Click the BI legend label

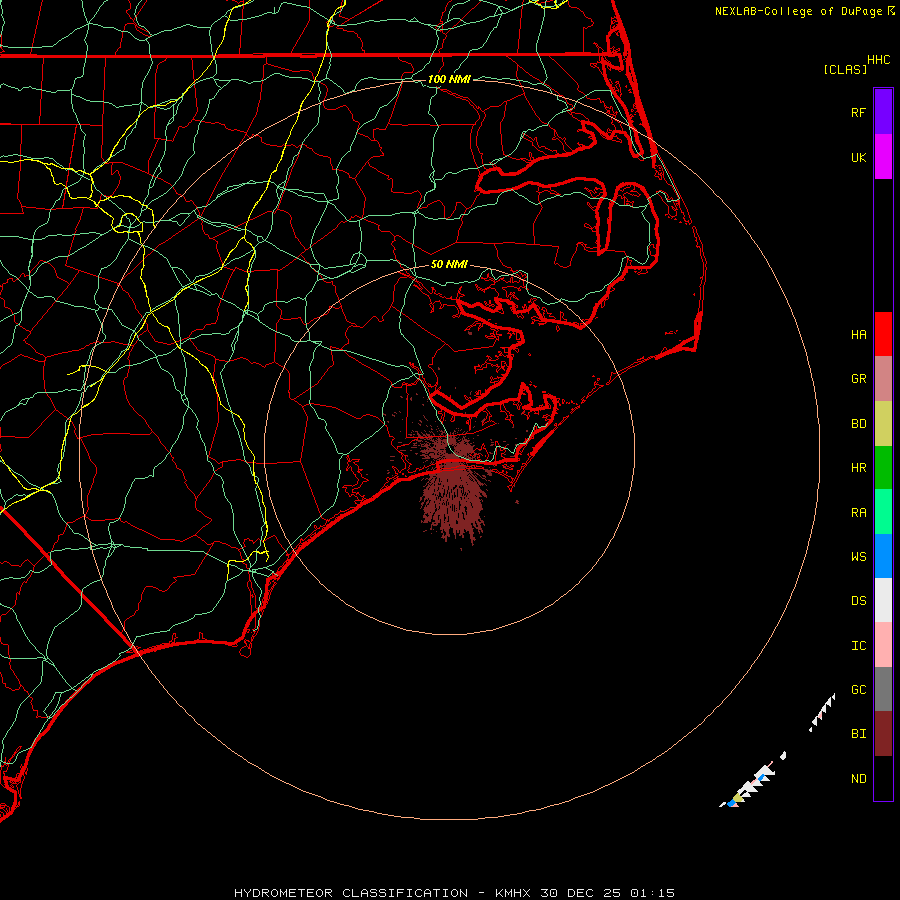(x=858, y=734)
